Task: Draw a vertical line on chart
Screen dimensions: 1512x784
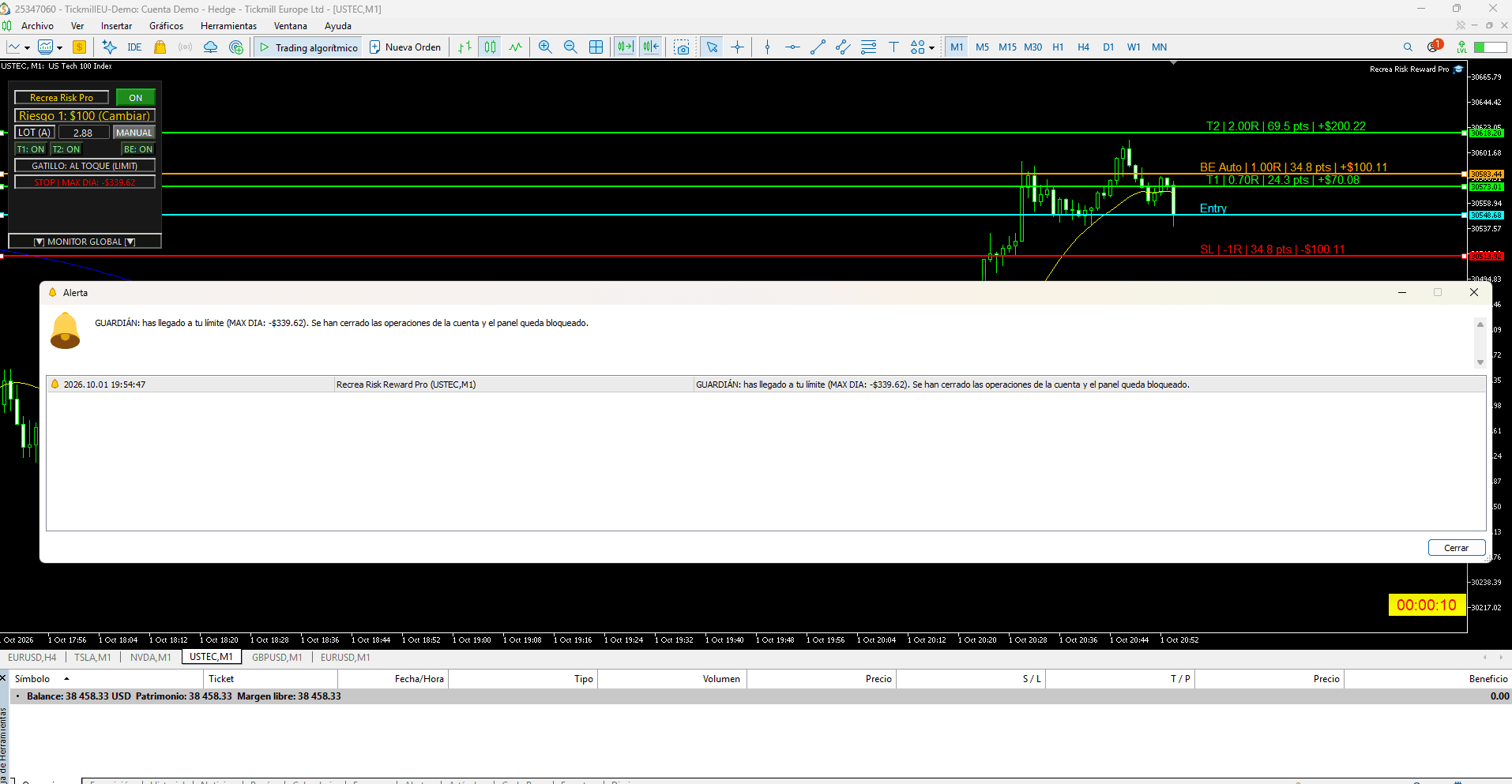Action: pos(767,47)
